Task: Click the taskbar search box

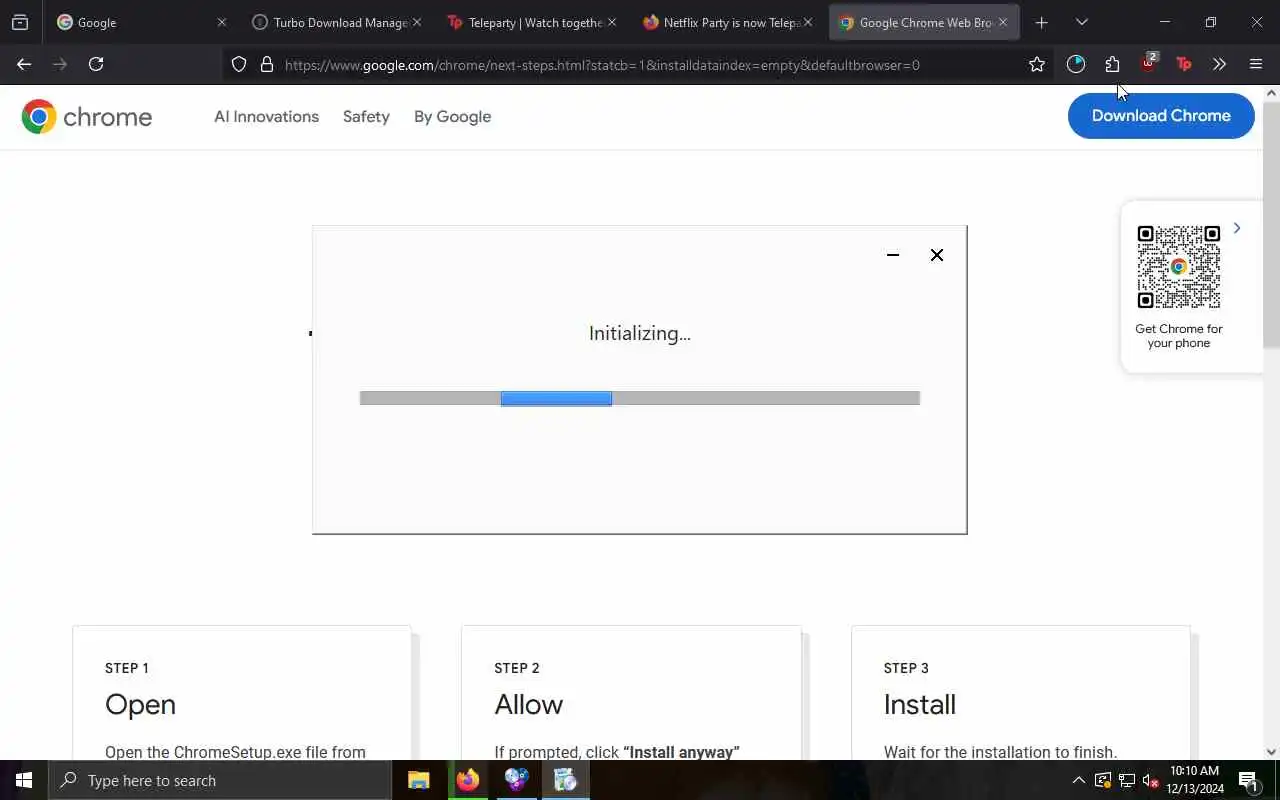Action: click(220, 780)
